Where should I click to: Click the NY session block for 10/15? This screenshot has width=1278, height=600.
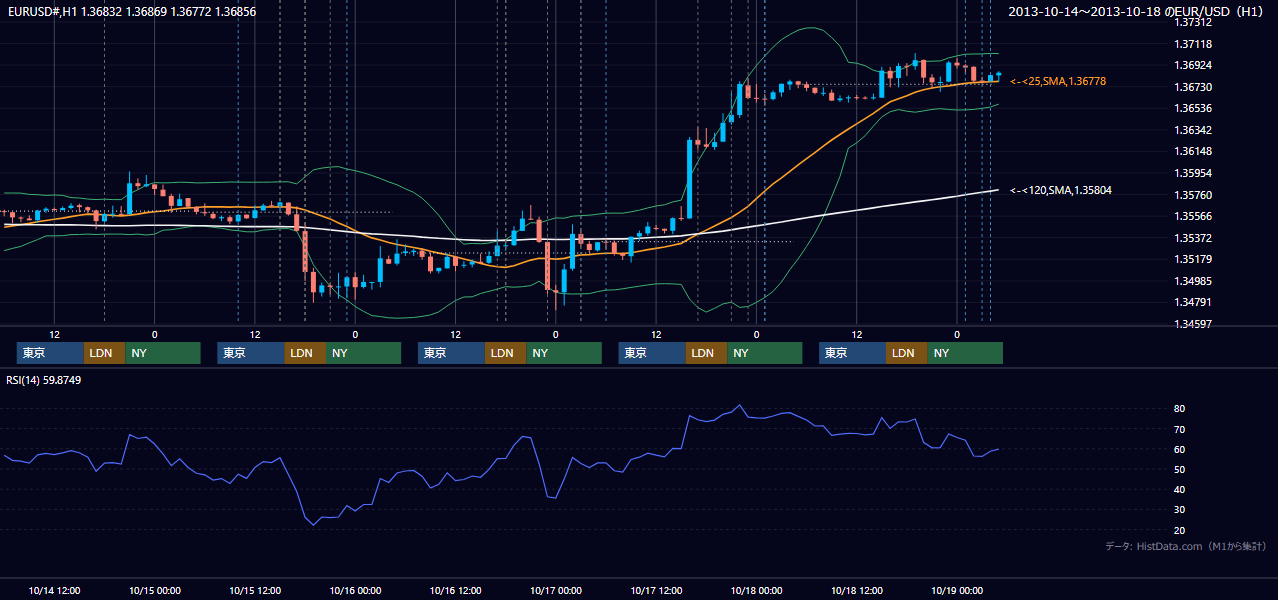point(363,353)
